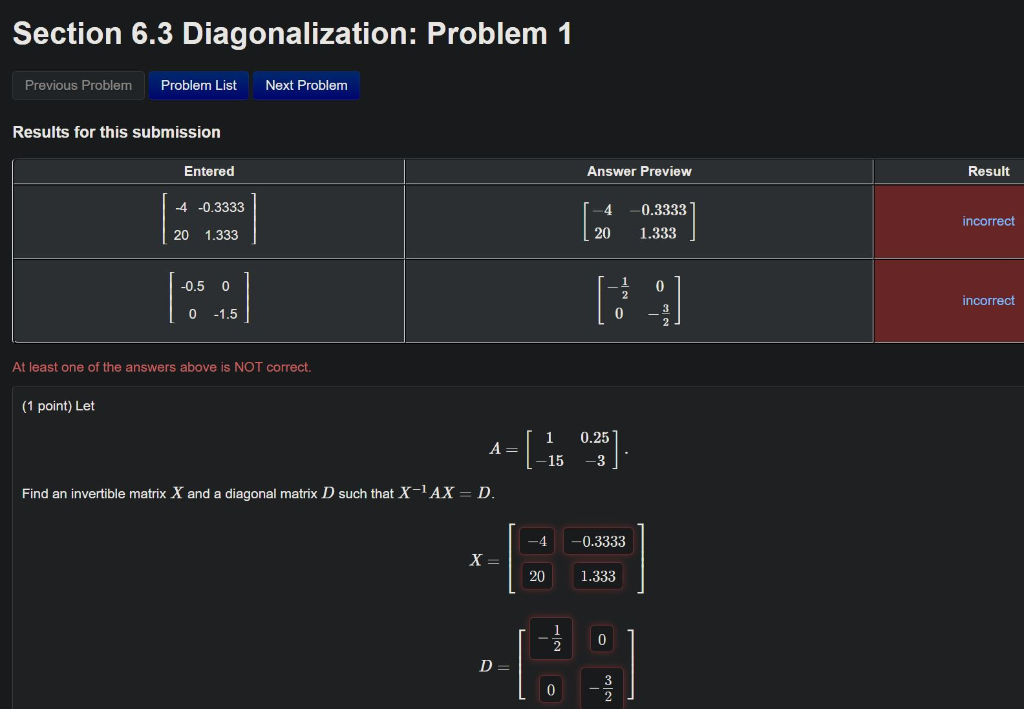The width and height of the screenshot is (1024, 709).
Task: Select the Entered column header
Action: [x=207, y=170]
